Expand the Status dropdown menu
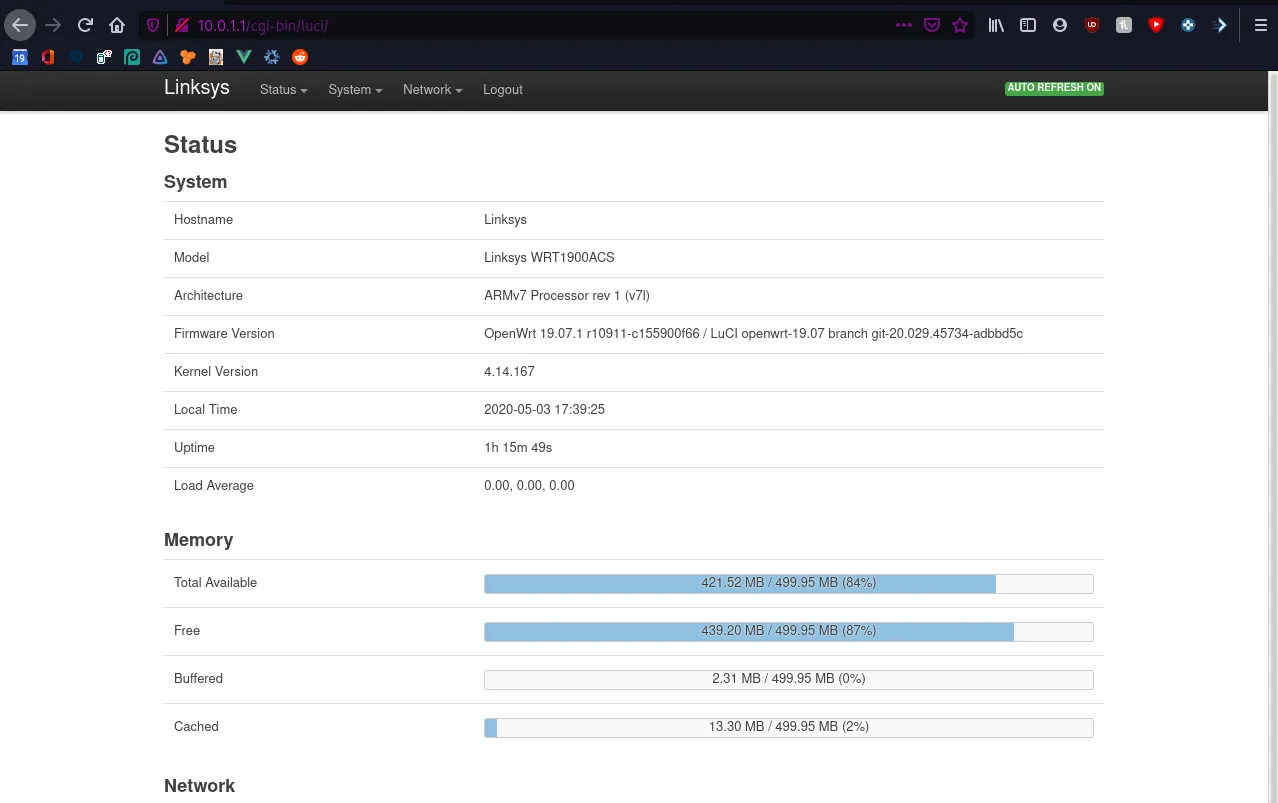1278x803 pixels. 283,90
